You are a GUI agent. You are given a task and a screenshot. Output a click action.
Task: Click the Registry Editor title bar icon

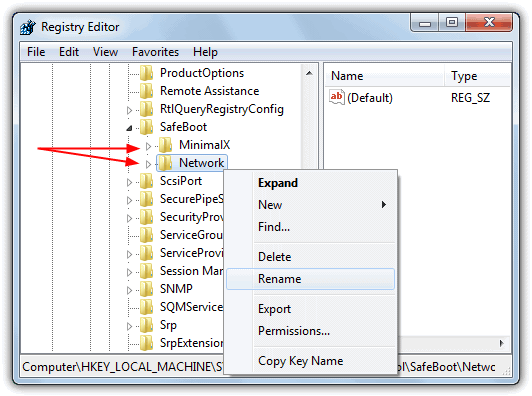click(x=27, y=27)
